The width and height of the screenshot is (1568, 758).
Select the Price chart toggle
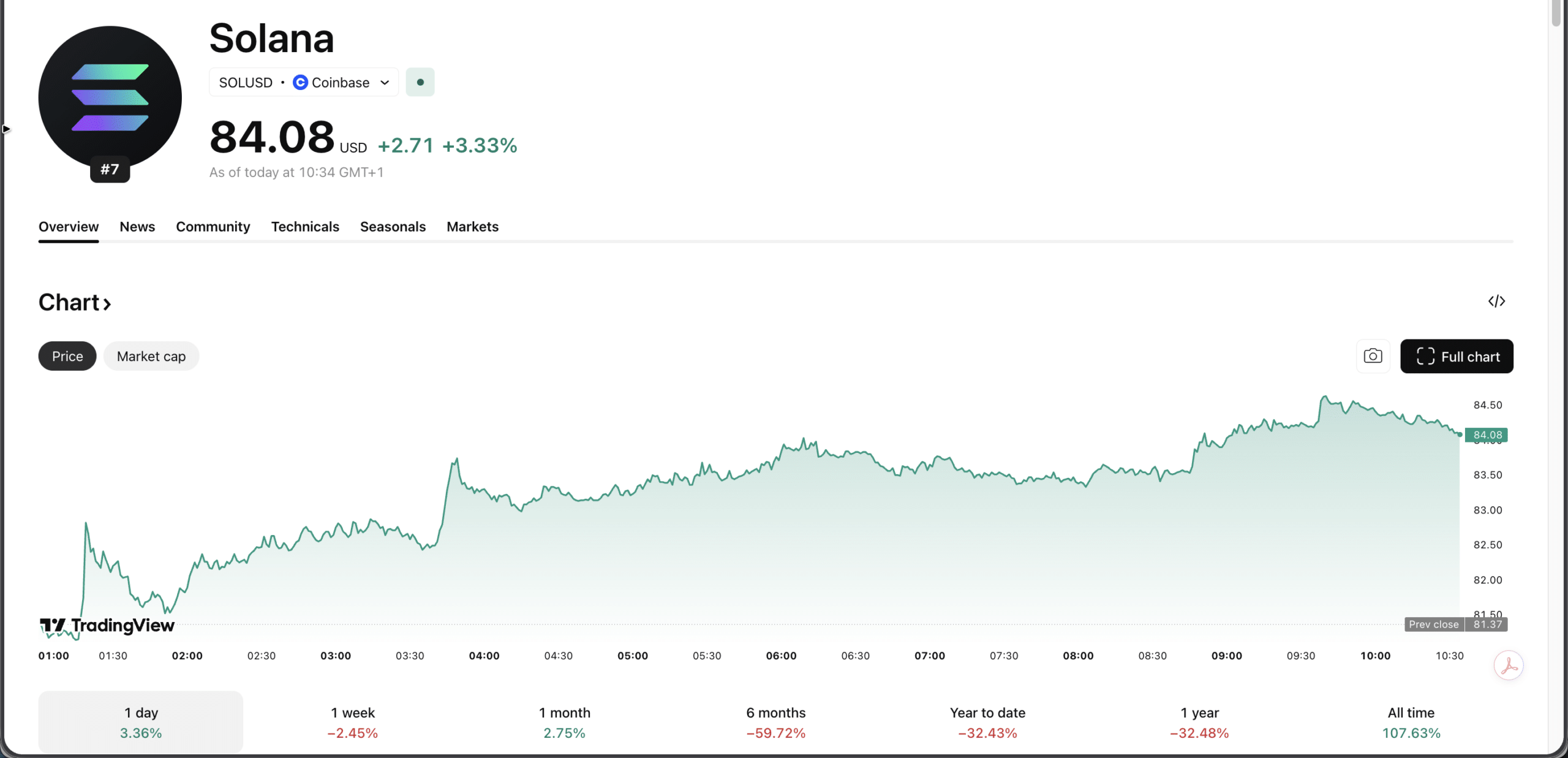[x=67, y=356]
